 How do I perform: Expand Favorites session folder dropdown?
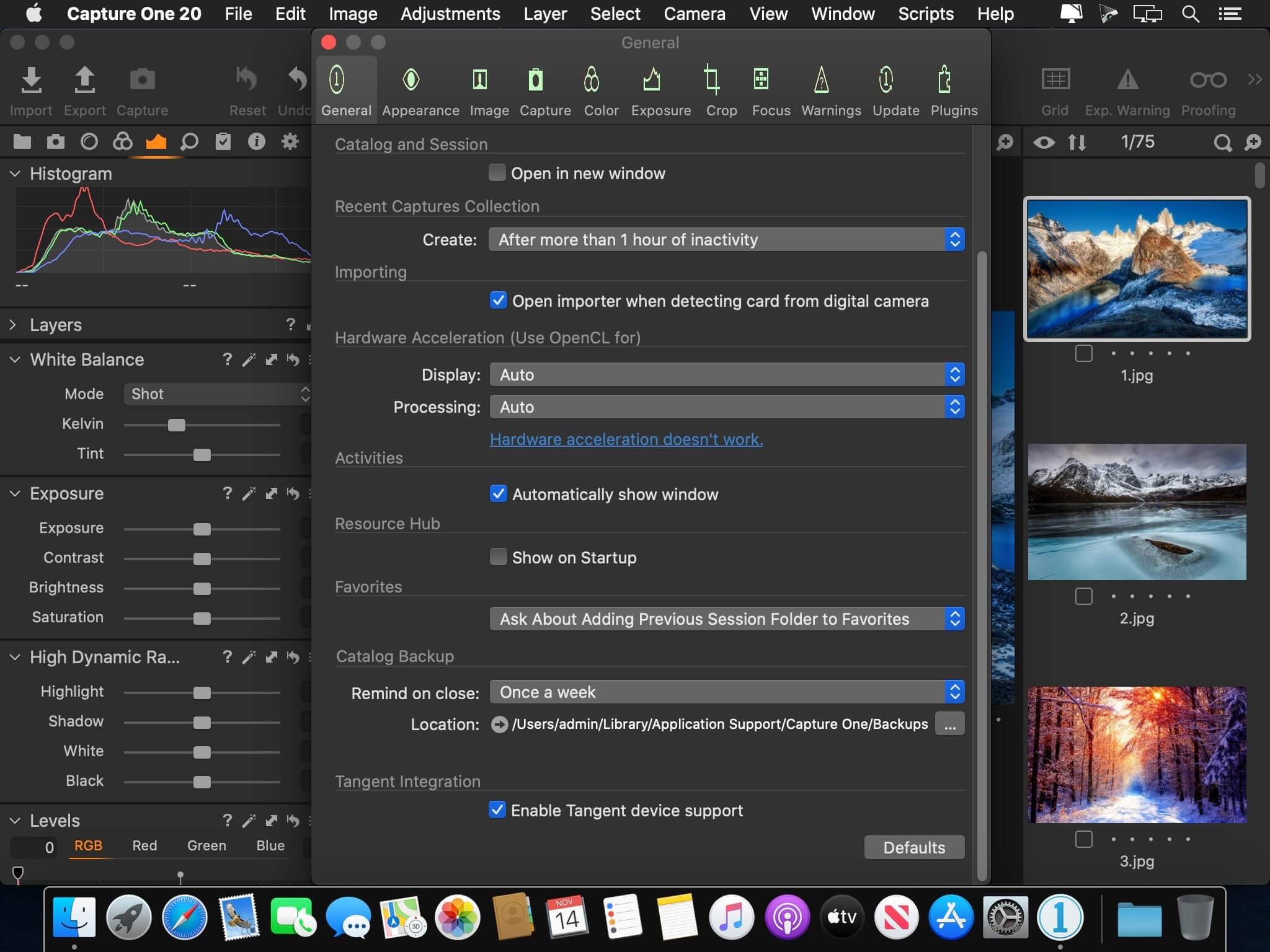tap(954, 618)
